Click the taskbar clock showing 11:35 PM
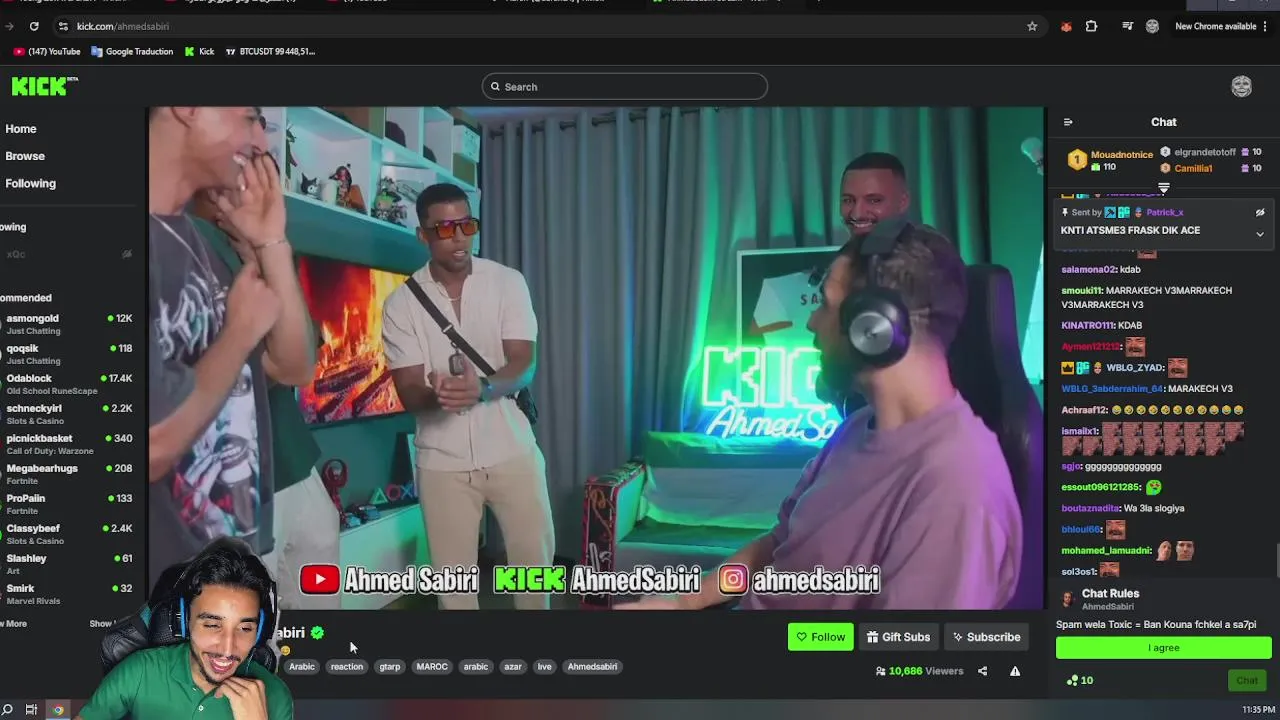Image resolution: width=1280 pixels, height=720 pixels. [x=1259, y=710]
